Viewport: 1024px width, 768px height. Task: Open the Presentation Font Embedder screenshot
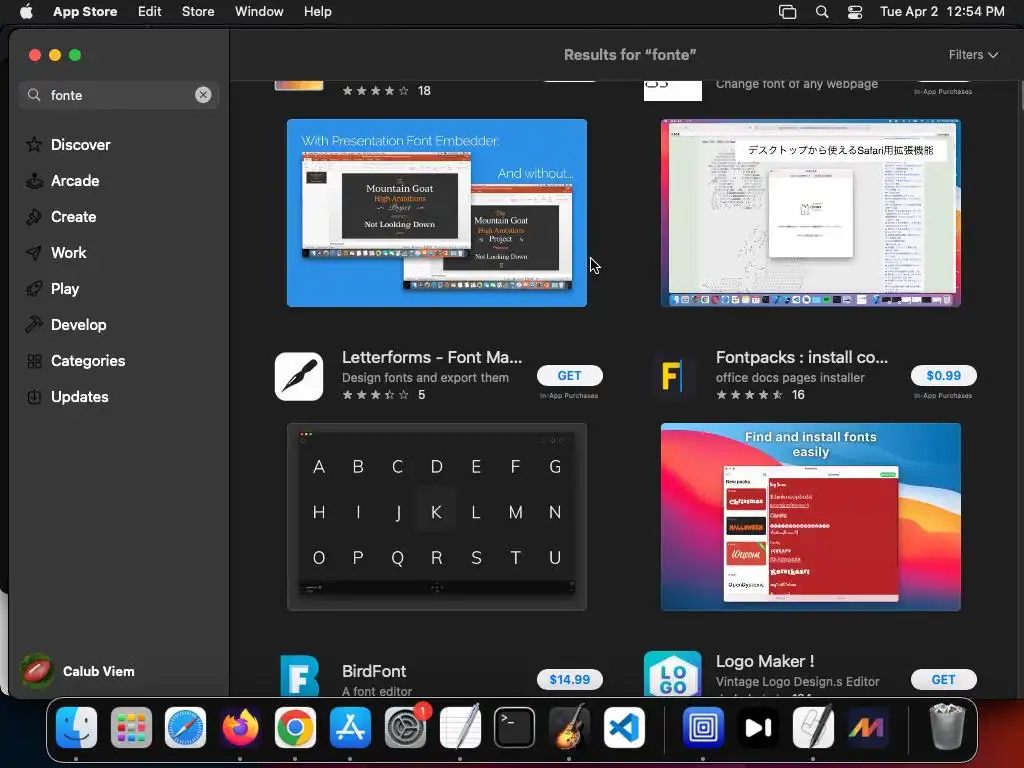tap(437, 213)
